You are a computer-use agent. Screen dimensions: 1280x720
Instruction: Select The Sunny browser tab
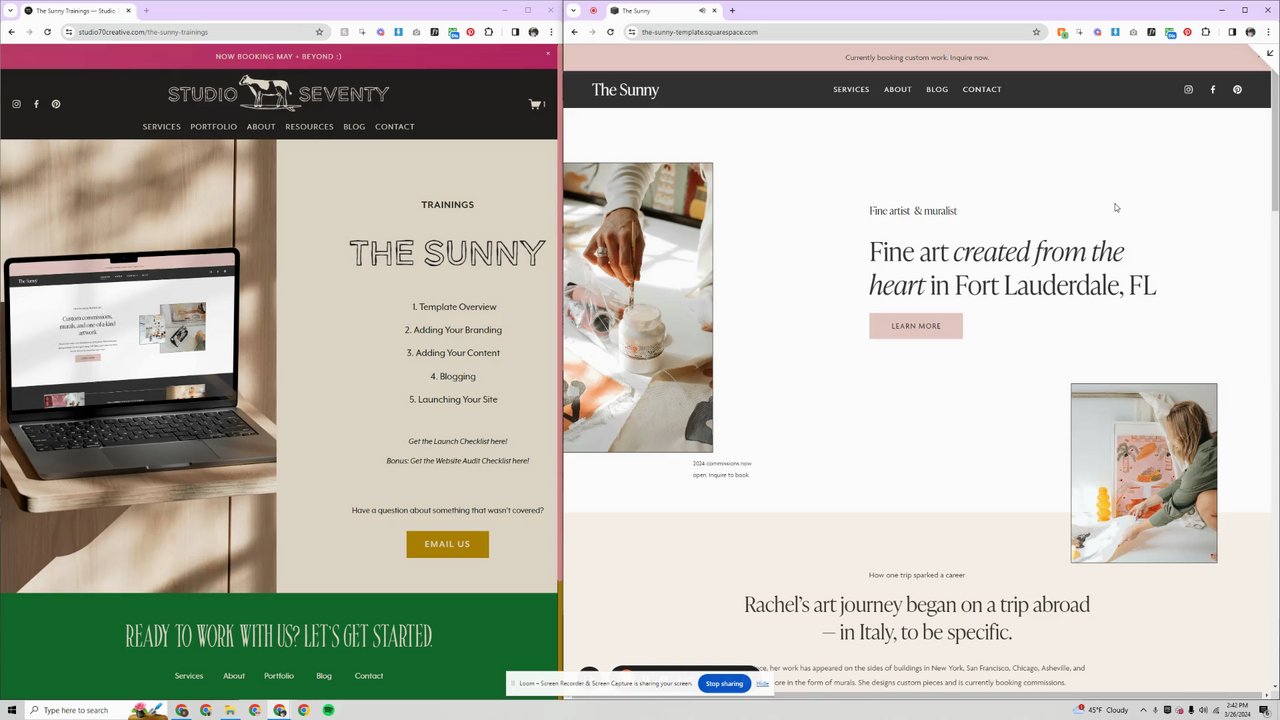point(664,11)
